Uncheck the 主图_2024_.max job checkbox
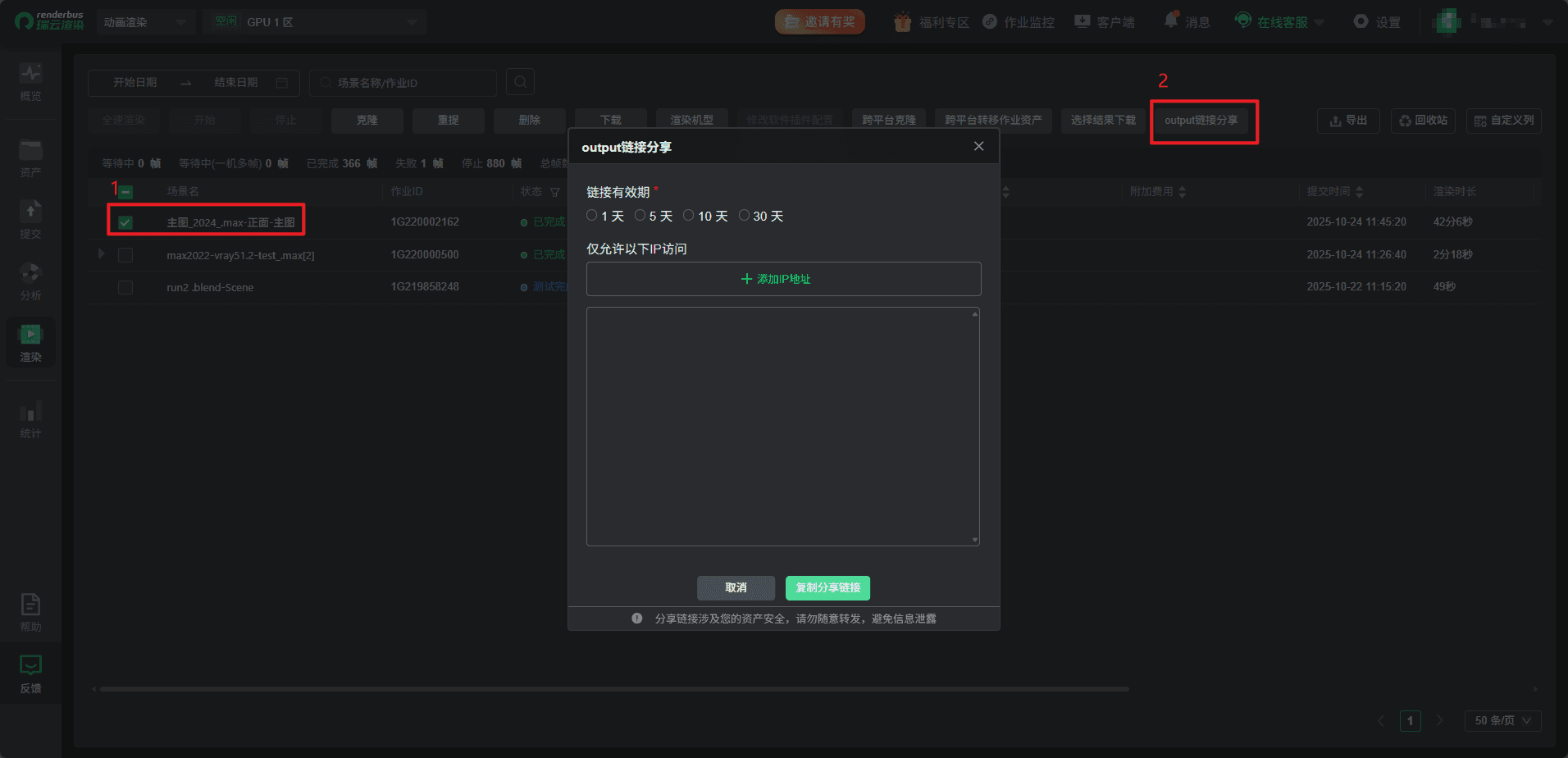Screen dimensions: 1568x758 125,221
